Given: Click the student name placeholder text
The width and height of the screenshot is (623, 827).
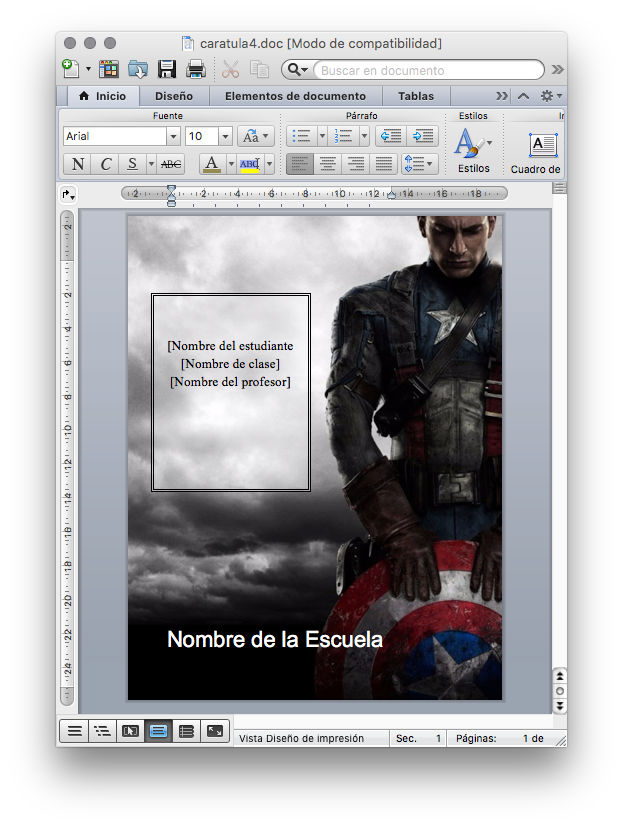Looking at the screenshot, I should point(230,346).
